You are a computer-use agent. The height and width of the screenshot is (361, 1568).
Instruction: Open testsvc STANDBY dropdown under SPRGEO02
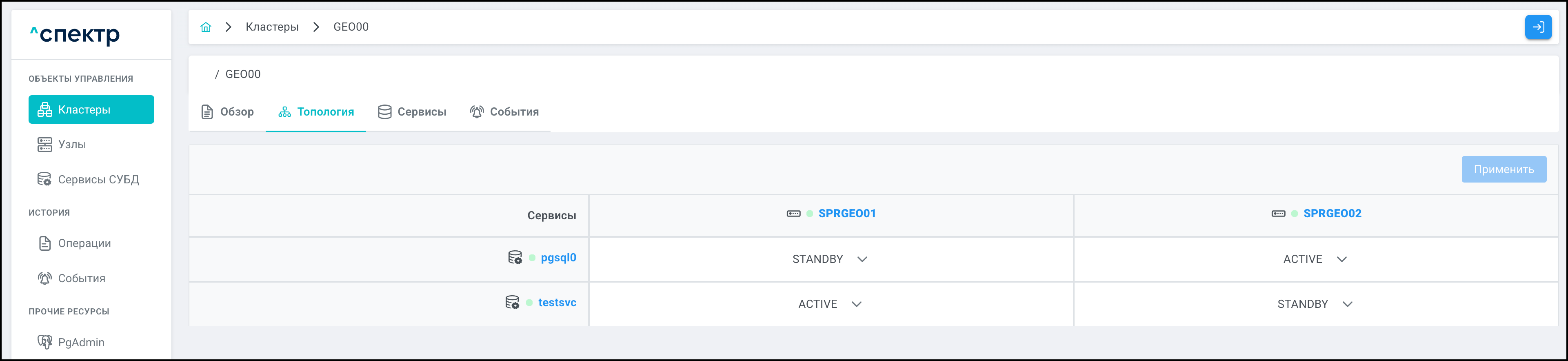coord(1315,304)
